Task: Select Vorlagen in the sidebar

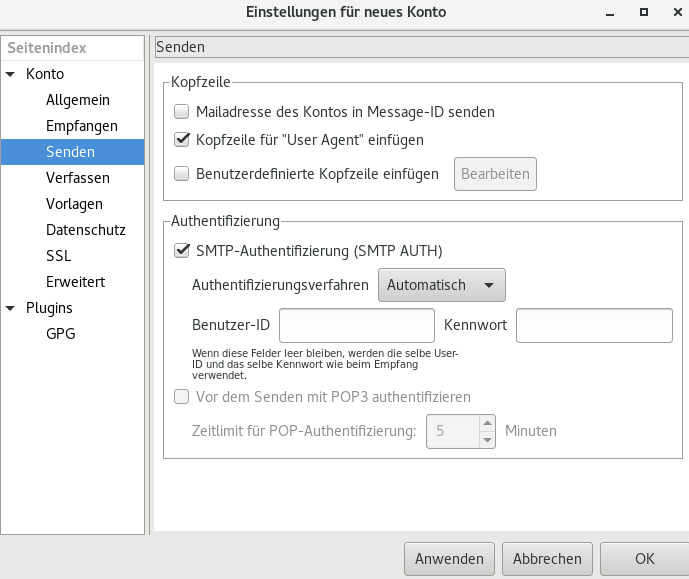Action: point(74,204)
